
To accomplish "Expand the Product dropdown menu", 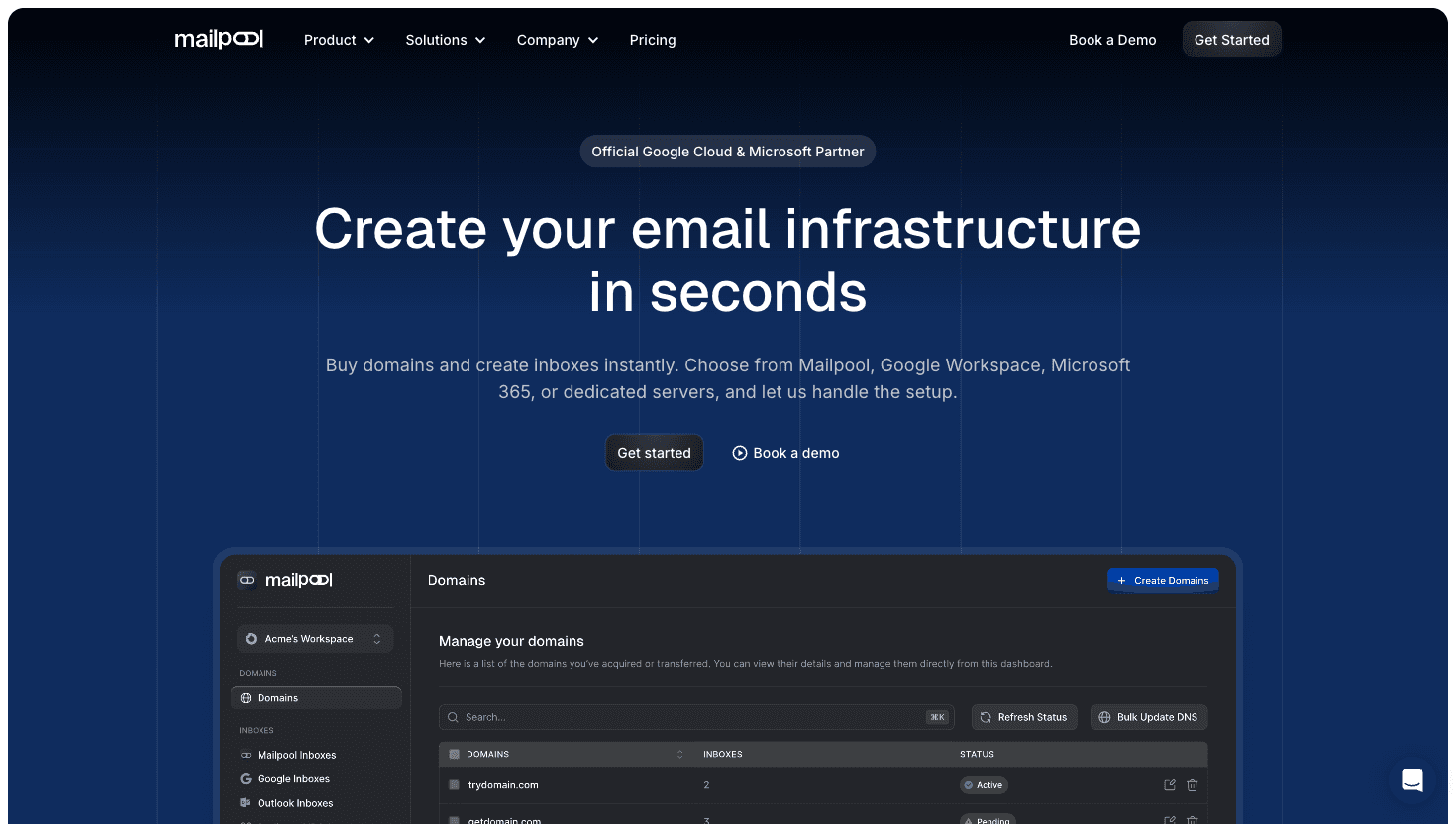I will point(338,40).
